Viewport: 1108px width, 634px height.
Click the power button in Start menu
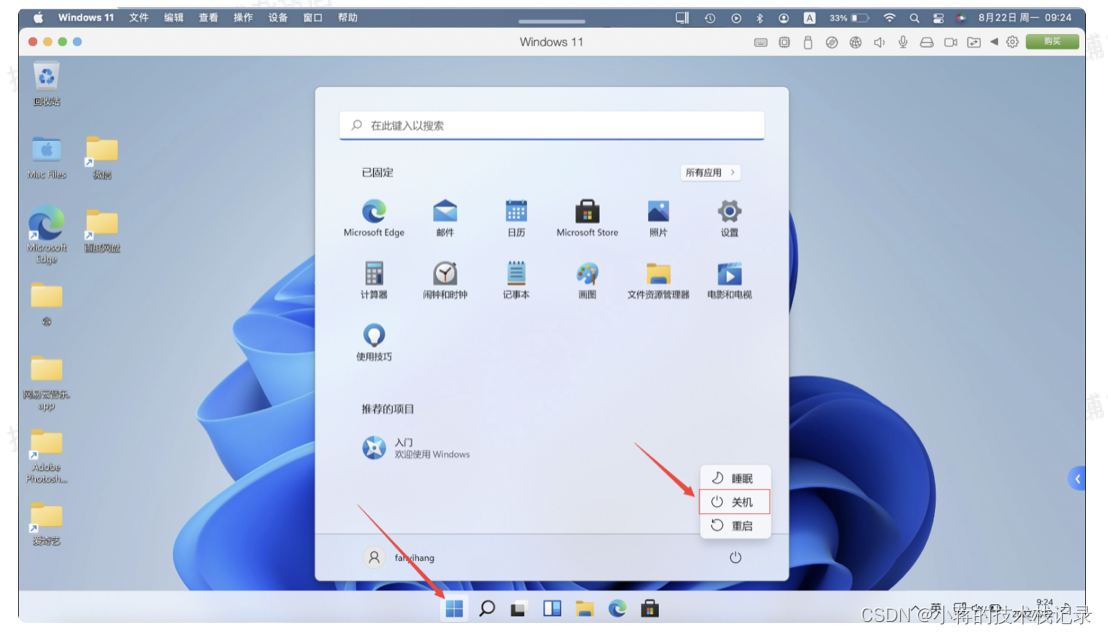click(736, 558)
